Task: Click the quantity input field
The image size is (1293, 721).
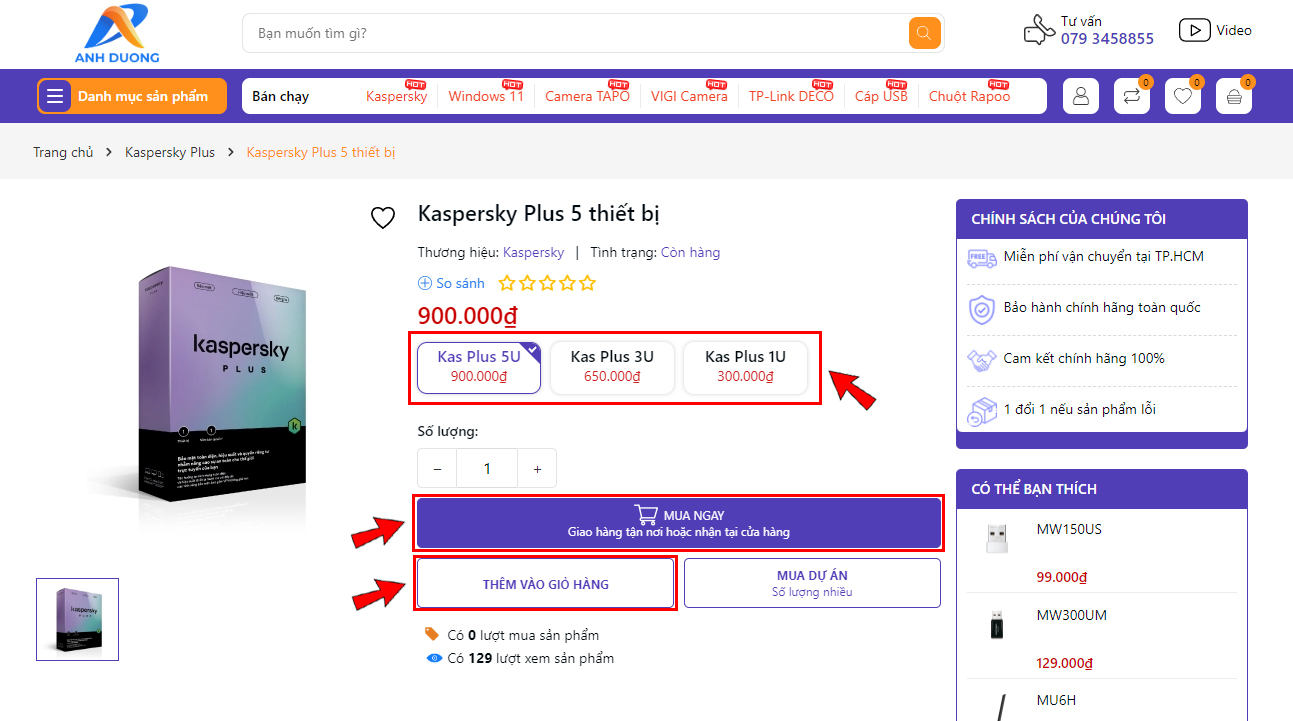Action: tap(487, 468)
